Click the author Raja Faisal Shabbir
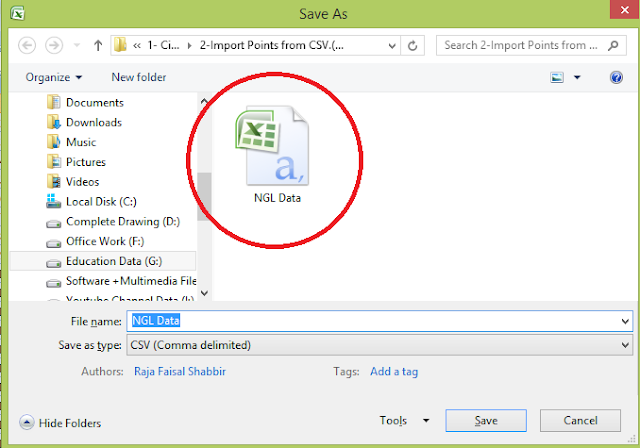The height and width of the screenshot is (448, 640). [x=180, y=371]
